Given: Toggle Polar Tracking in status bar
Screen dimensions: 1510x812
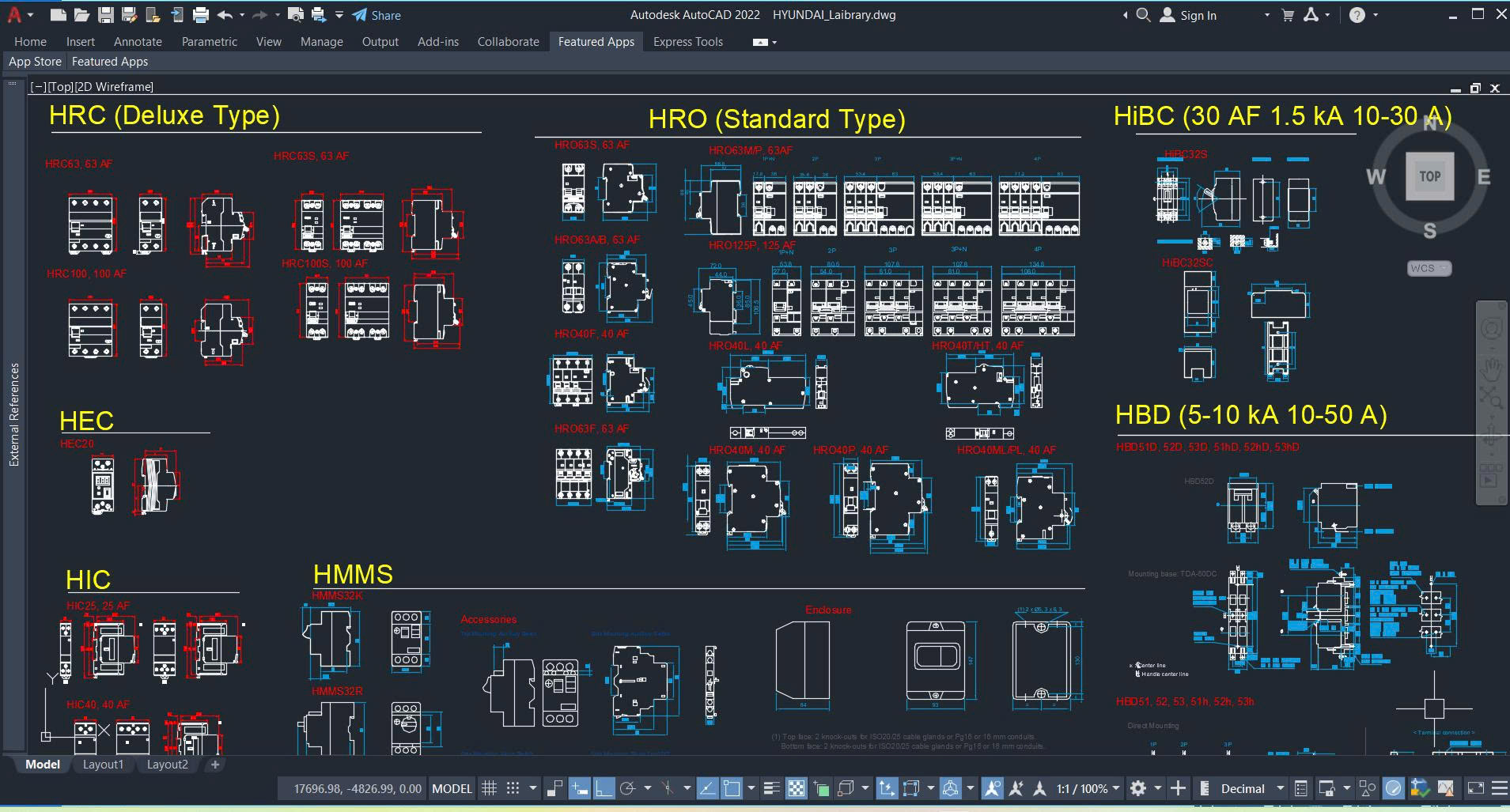Looking at the screenshot, I should coord(628,788).
